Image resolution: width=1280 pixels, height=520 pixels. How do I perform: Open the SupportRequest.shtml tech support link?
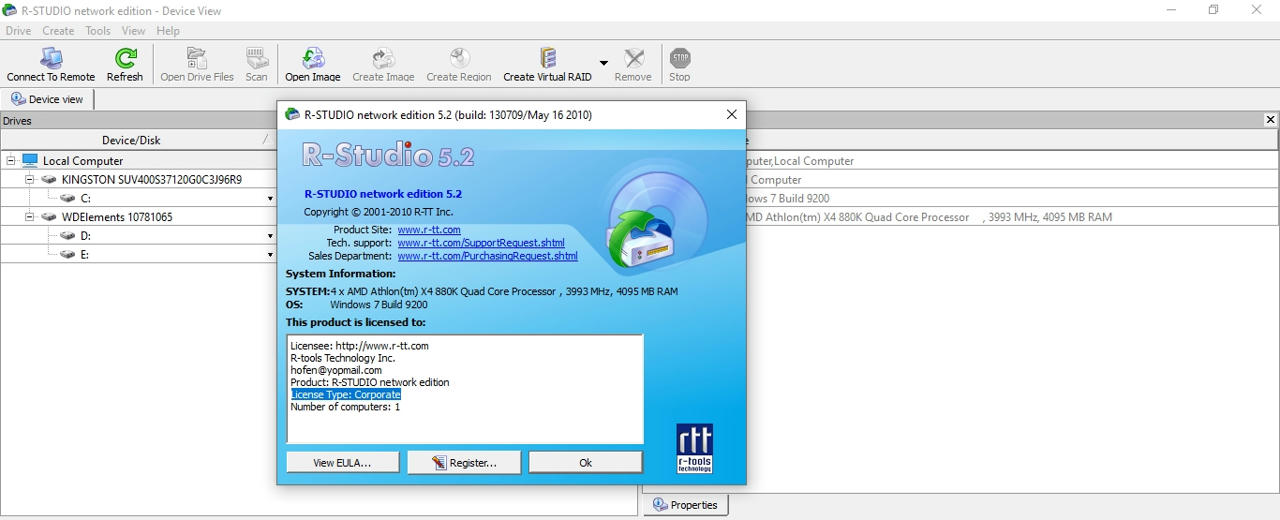pos(481,243)
